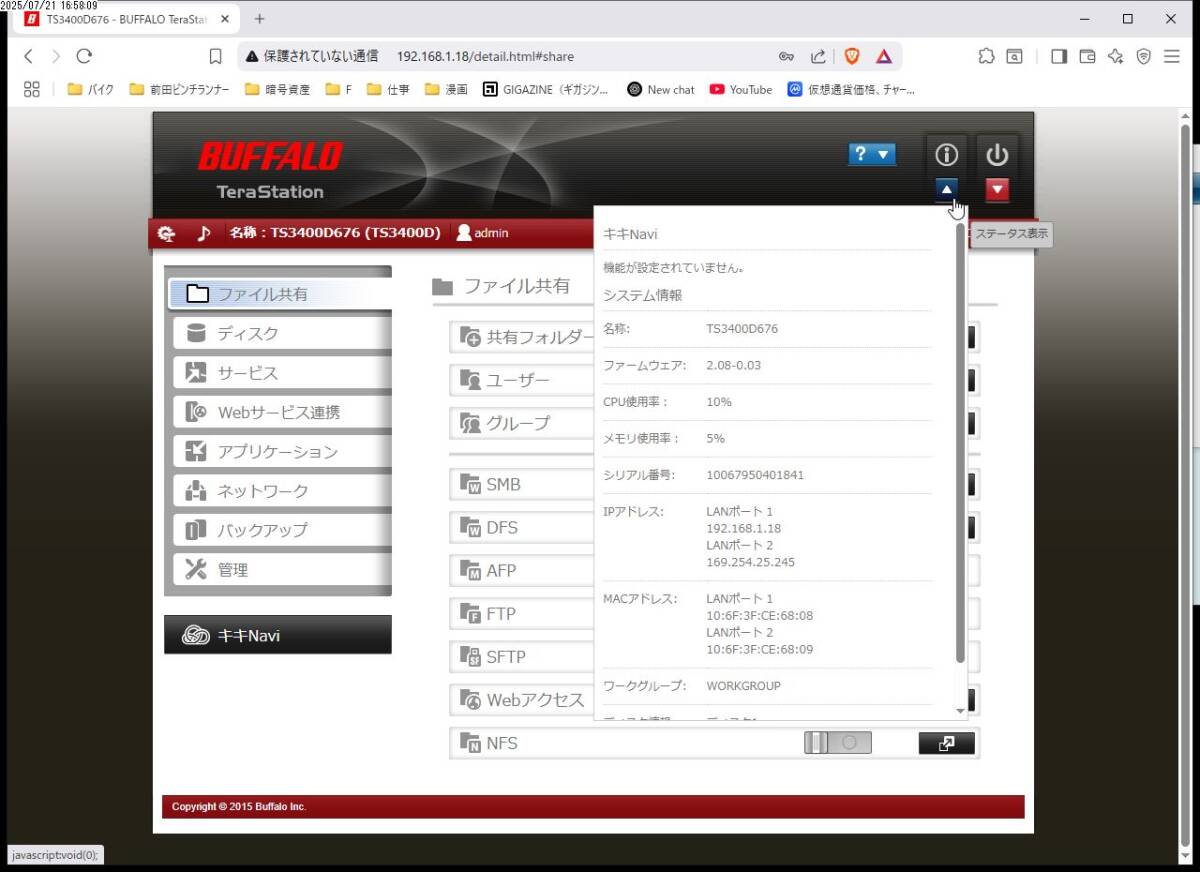Select ファイル共有 in left menu
1200x872 pixels.
[x=279, y=294]
